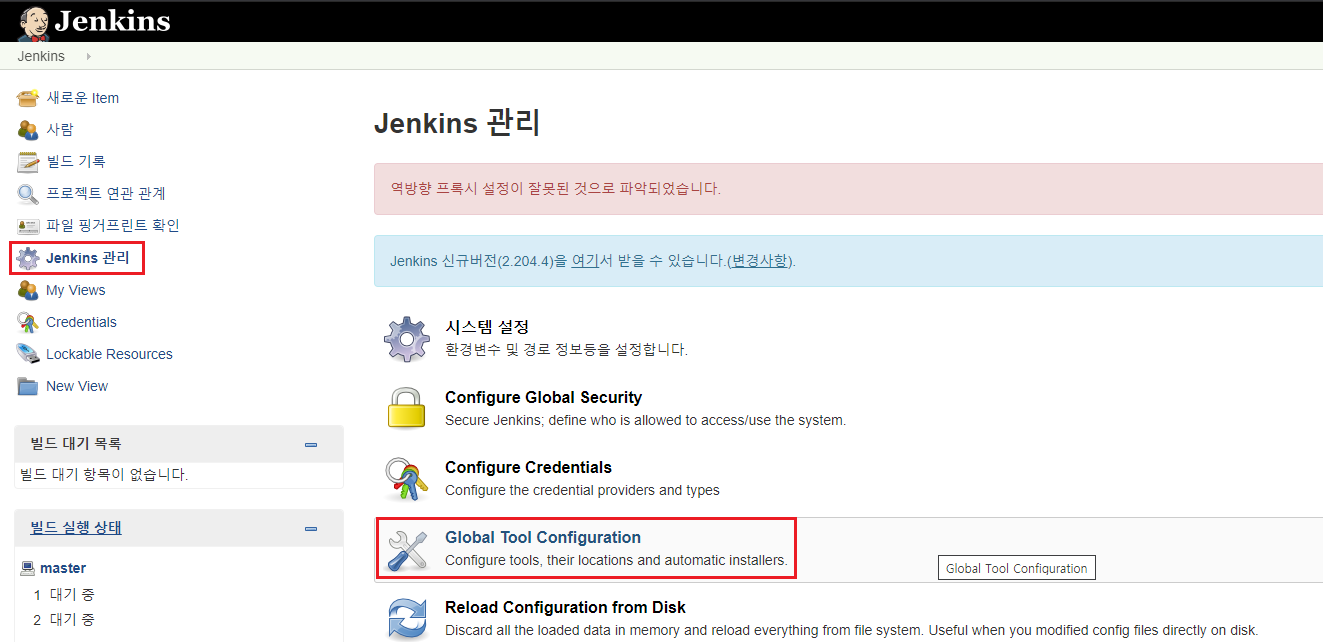The height and width of the screenshot is (642, 1323).
Task: Click the My Views icon
Action: click(28, 290)
